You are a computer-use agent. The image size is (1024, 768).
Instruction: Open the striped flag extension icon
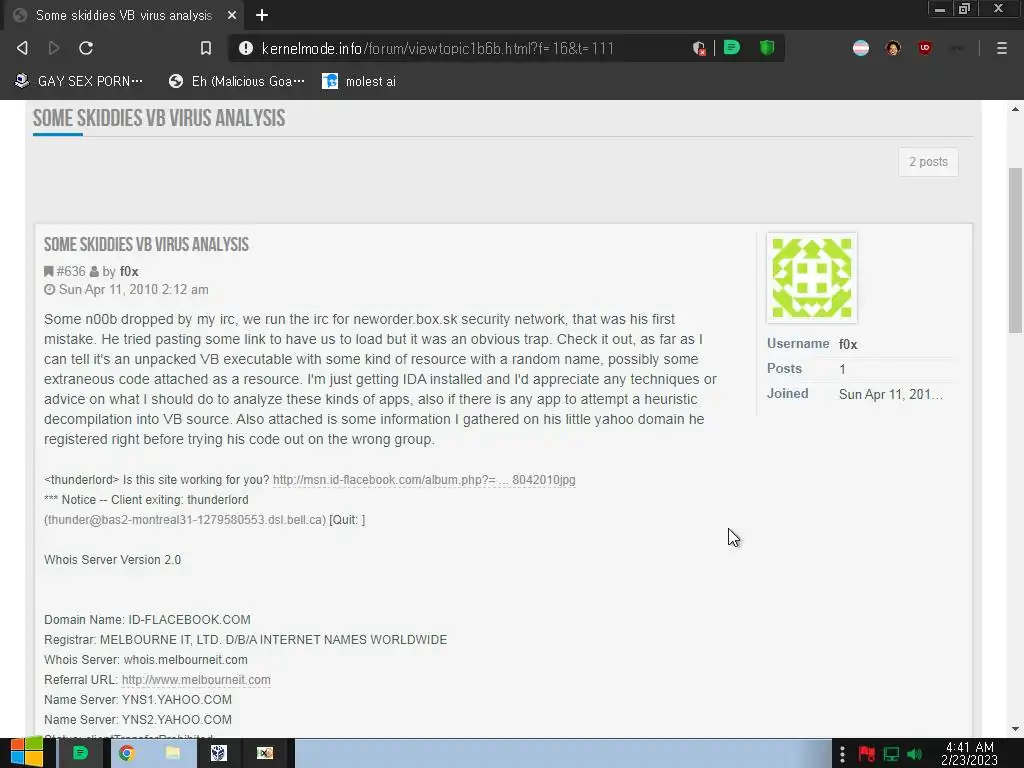(x=861, y=48)
